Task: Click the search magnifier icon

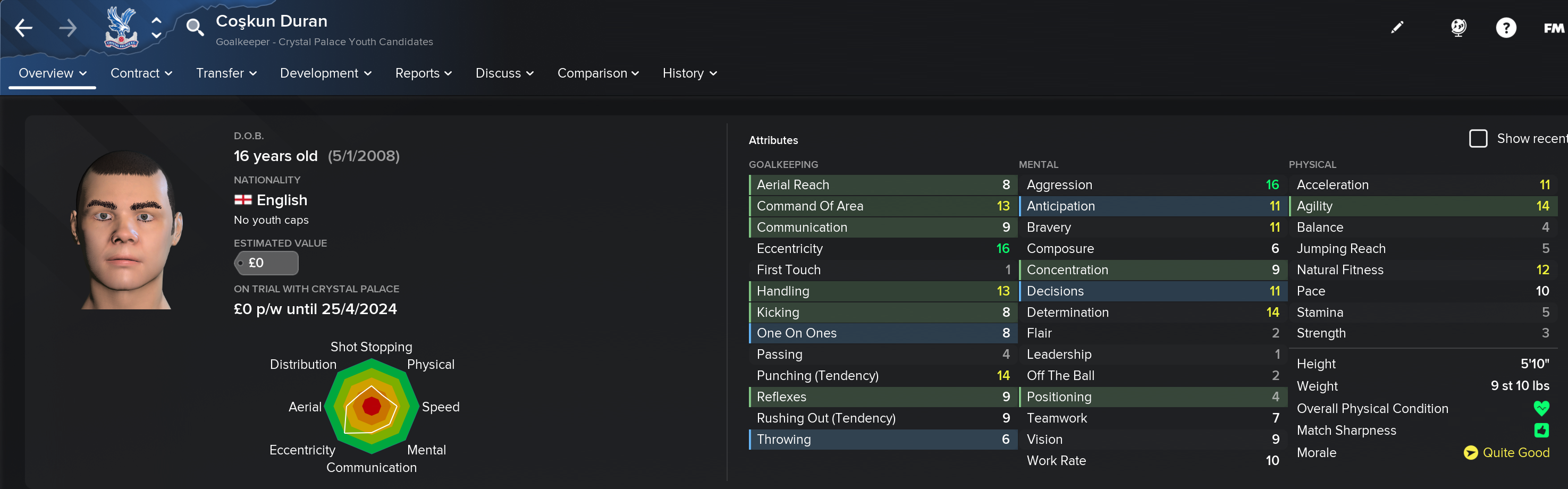Action: coord(195,28)
